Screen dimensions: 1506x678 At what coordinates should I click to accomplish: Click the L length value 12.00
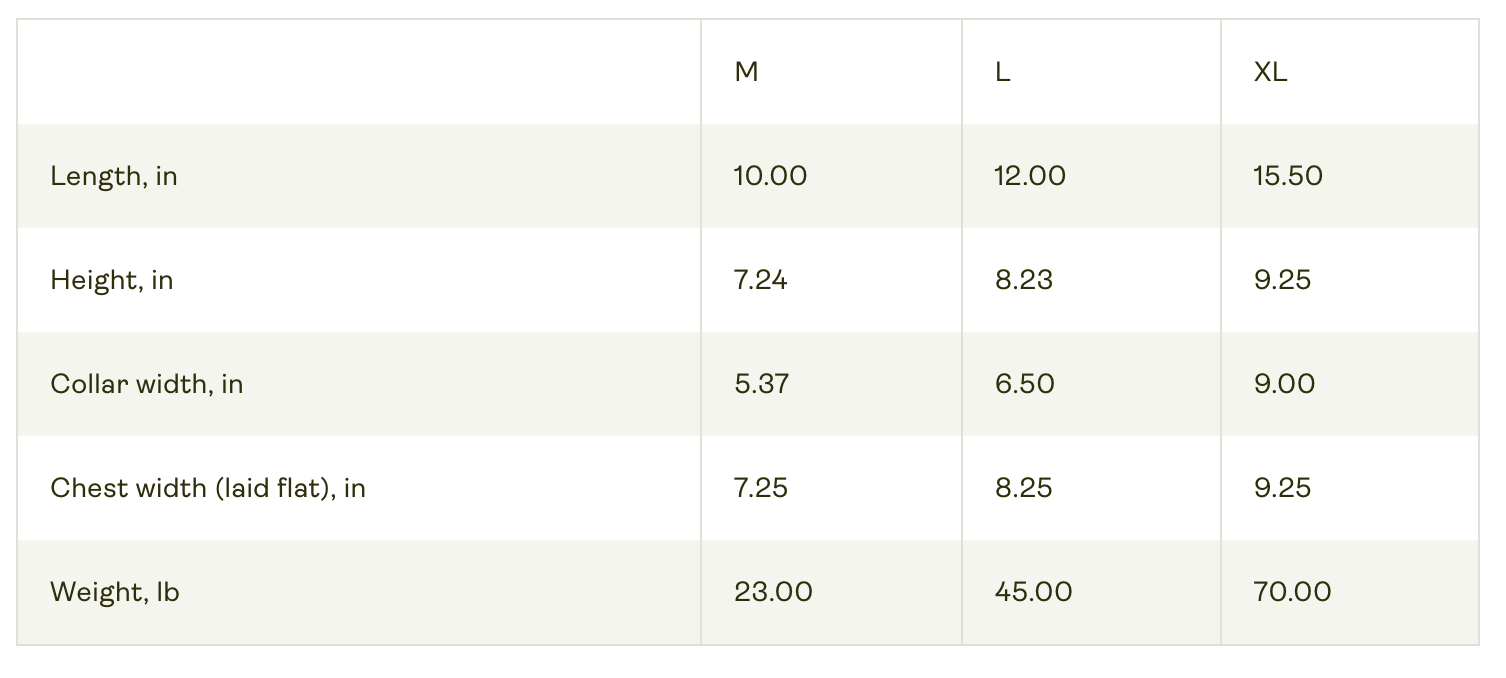[1030, 176]
